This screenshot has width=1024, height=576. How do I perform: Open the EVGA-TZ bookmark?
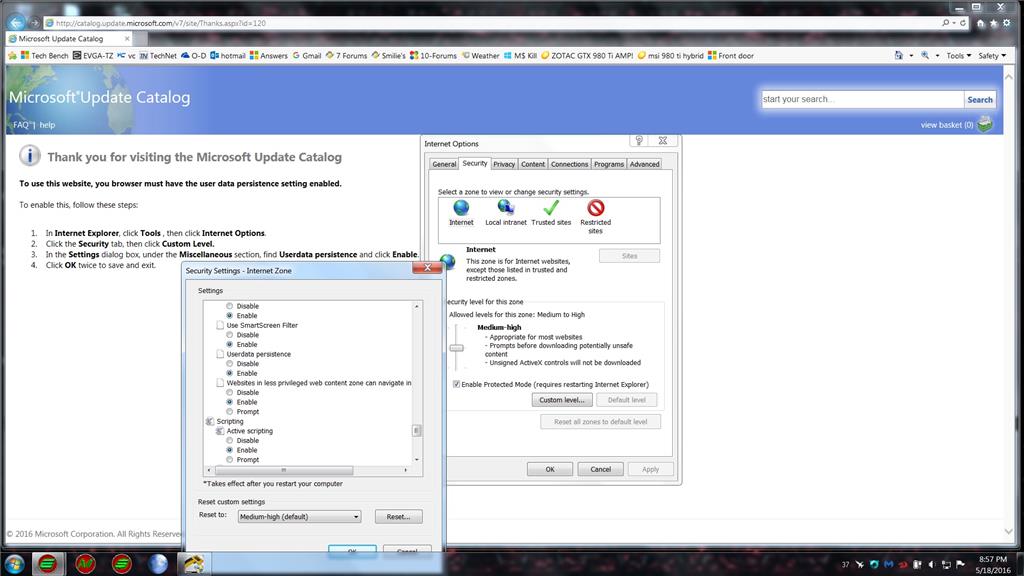point(93,56)
